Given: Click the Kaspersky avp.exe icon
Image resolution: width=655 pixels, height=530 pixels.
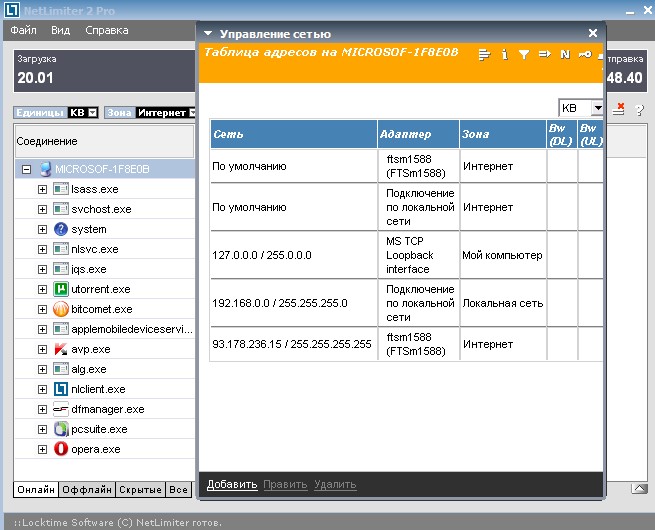Looking at the screenshot, I should [x=61, y=349].
